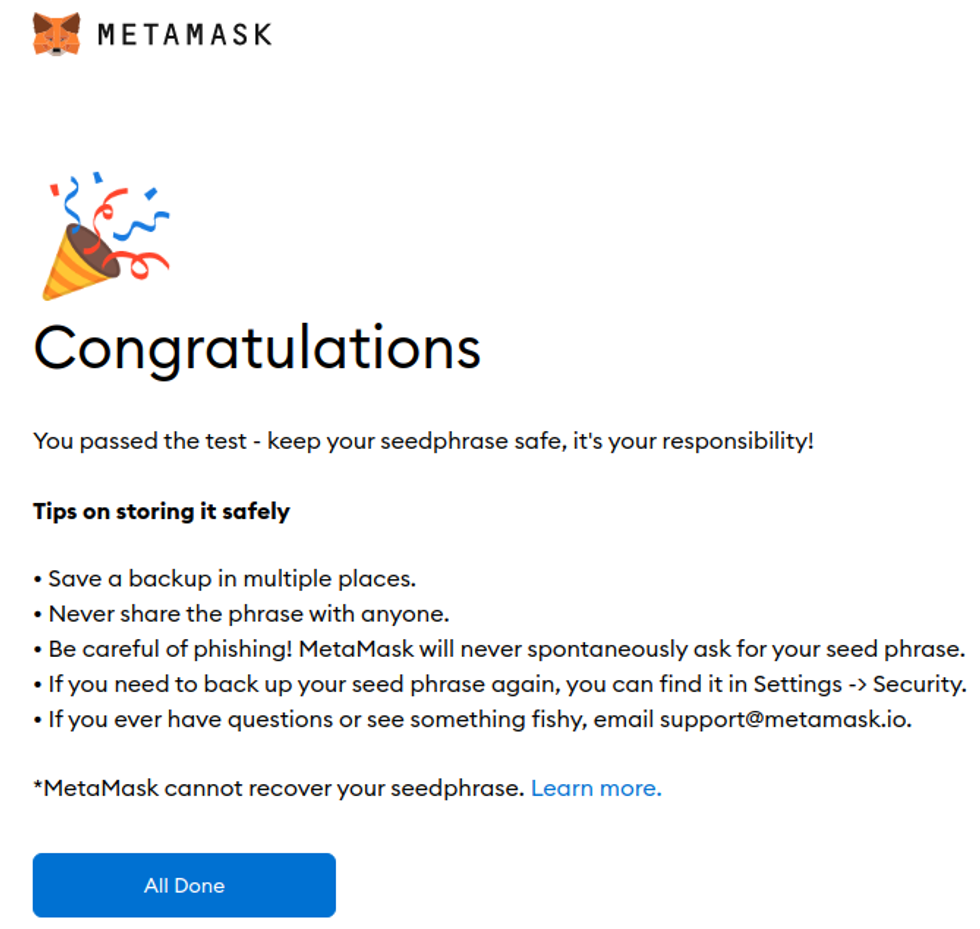
Task: Click the 'Tips on storing it safely' heading
Action: [x=161, y=511]
